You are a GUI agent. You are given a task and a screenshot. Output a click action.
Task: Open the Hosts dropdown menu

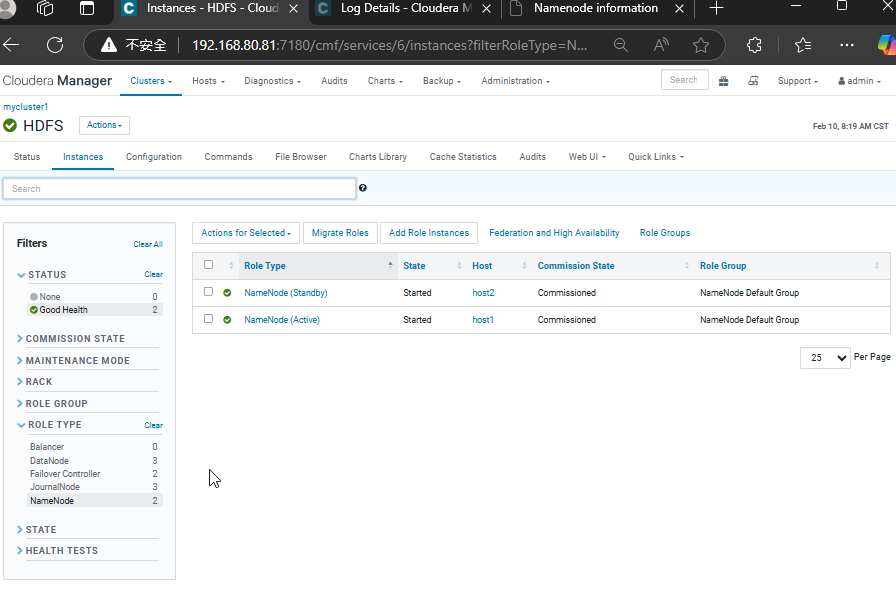209,81
